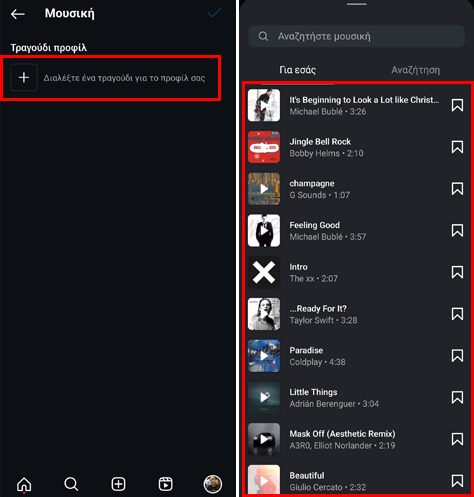Bookmark the Jingle Bell Rock song
Image resolution: width=474 pixels, height=497 pixels.
tap(457, 147)
